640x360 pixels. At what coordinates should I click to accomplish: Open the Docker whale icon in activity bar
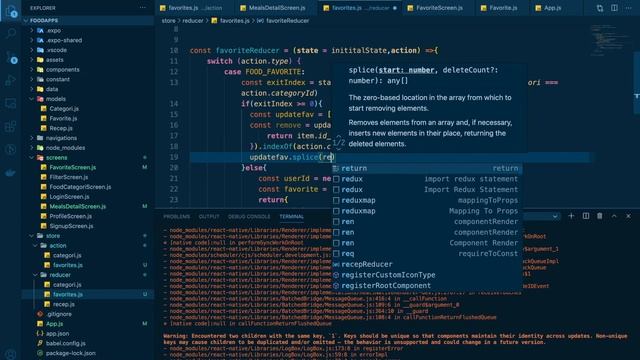coord(11,173)
